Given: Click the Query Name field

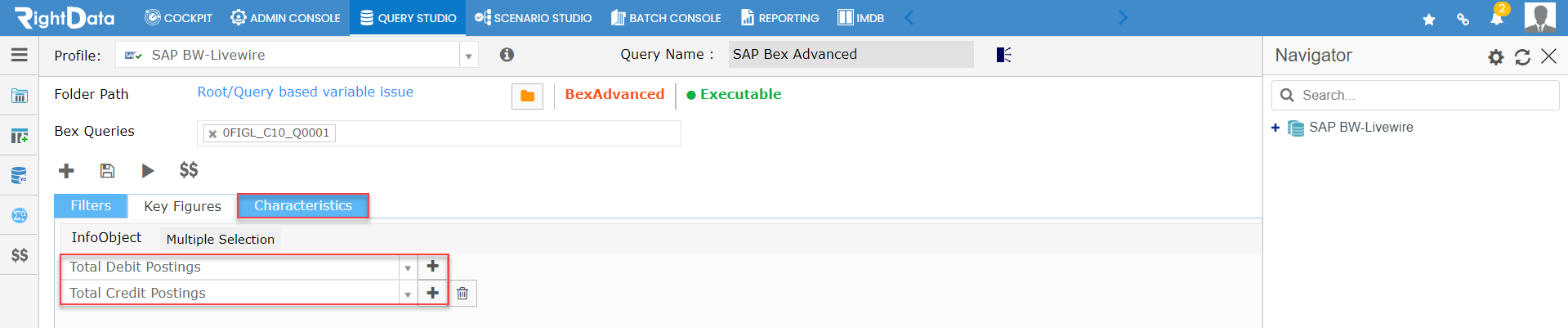Looking at the screenshot, I should pyautogui.click(x=851, y=54).
